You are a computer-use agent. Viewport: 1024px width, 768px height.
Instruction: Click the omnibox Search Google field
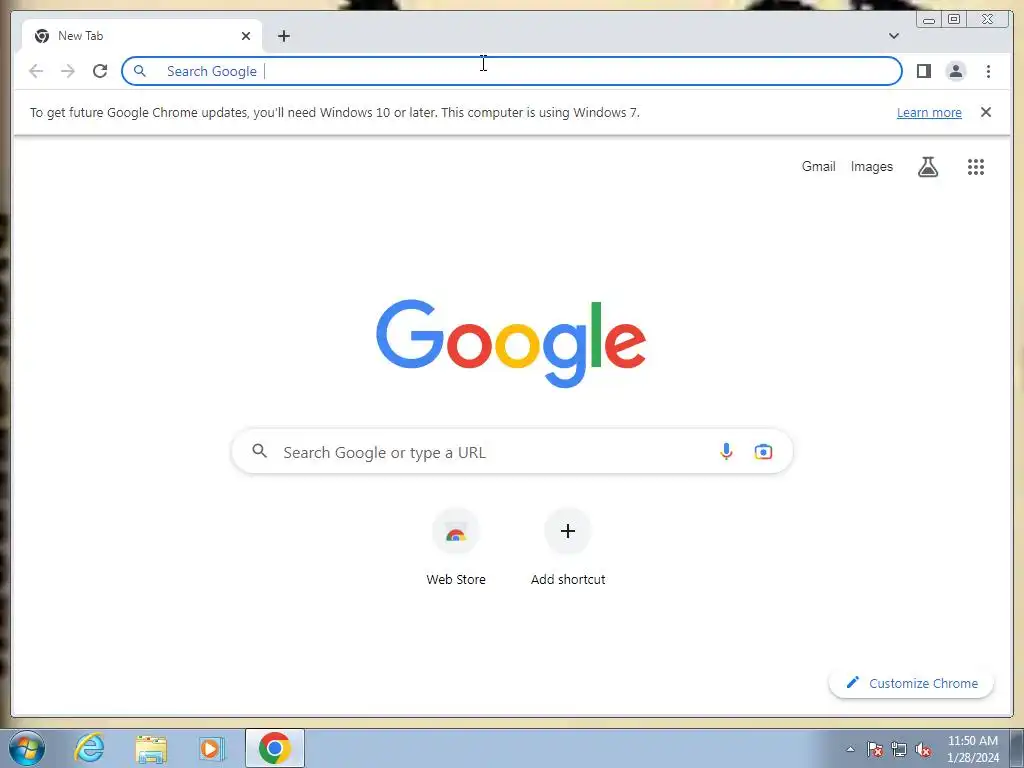511,71
